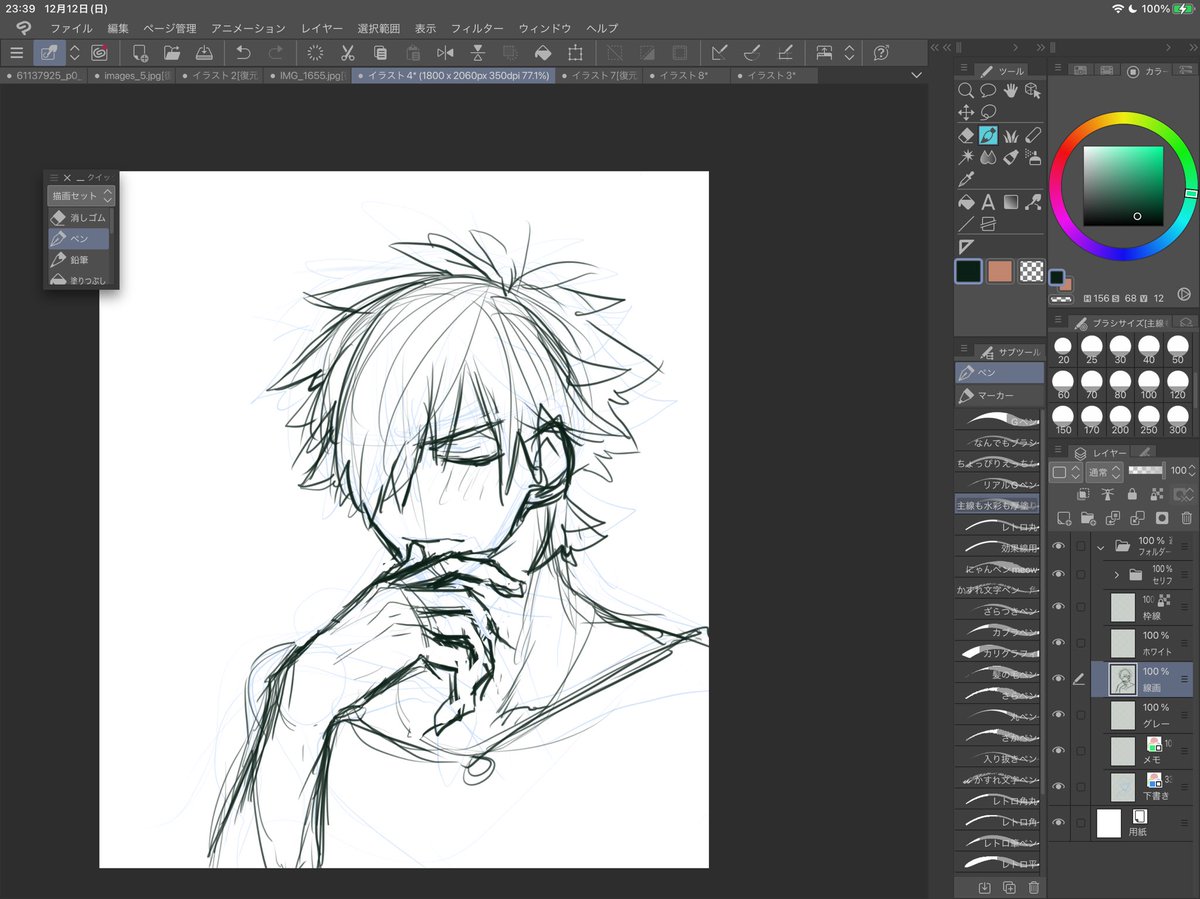Tick the checkbox beside ホワイト layer
Viewport: 1200px width, 899px height.
coord(1080,643)
